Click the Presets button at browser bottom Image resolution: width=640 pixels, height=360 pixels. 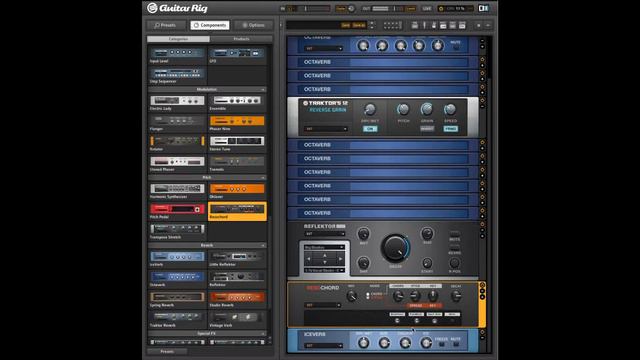(x=167, y=351)
